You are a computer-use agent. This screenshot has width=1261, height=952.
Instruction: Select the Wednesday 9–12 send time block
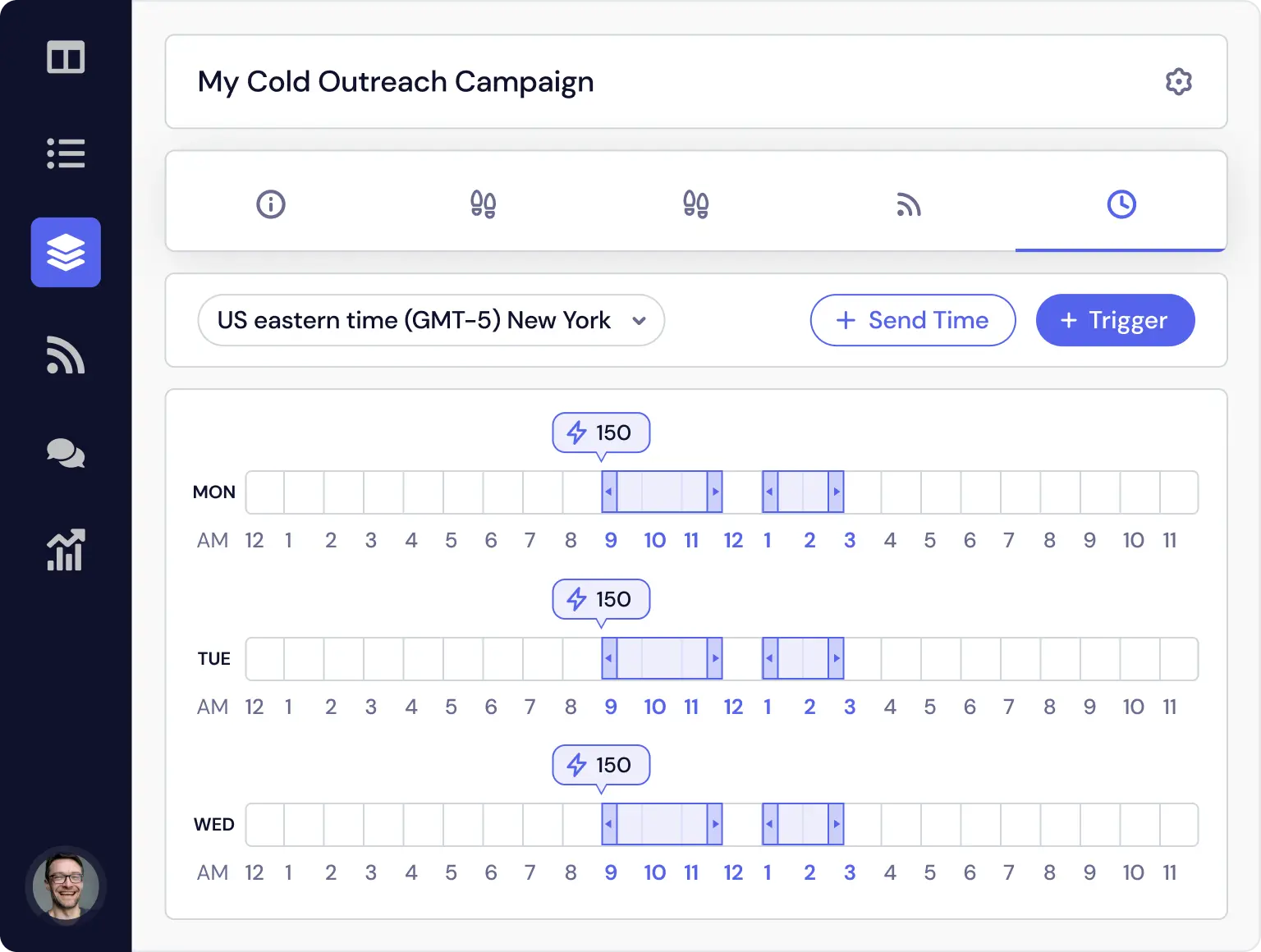pyautogui.click(x=662, y=824)
